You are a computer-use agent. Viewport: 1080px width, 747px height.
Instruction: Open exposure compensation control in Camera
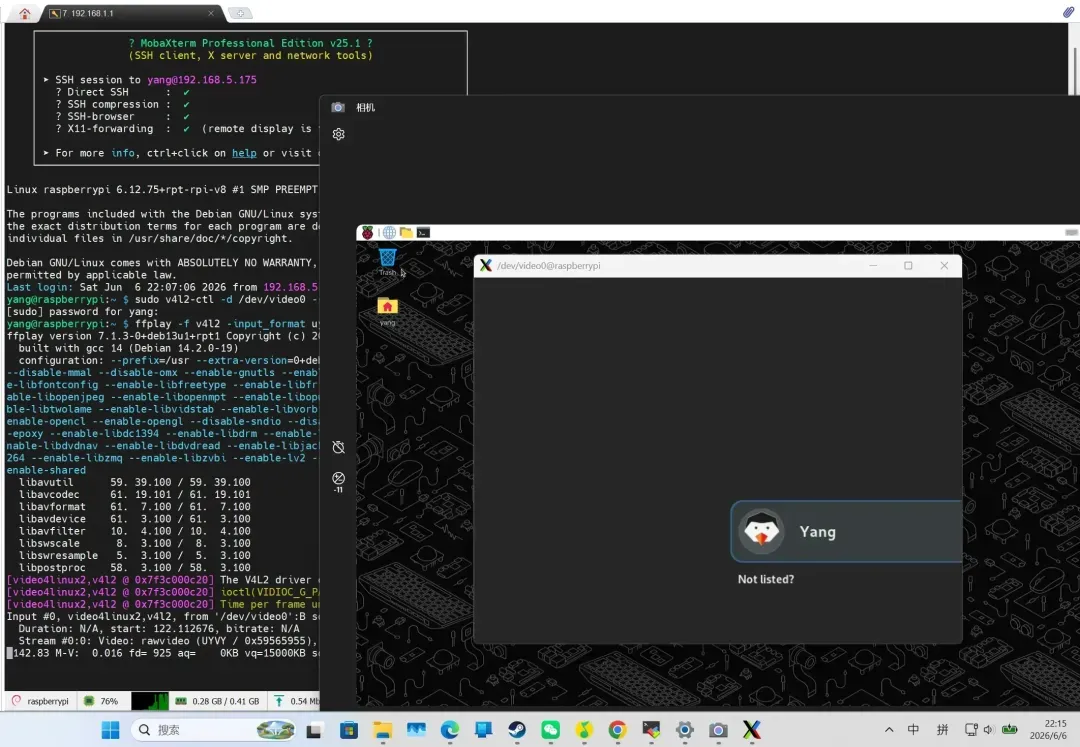338,481
